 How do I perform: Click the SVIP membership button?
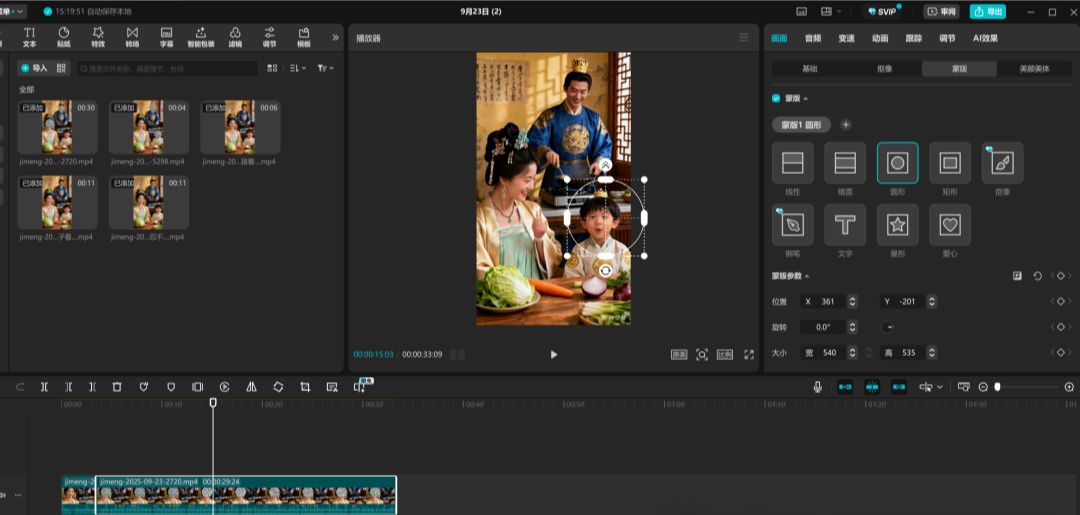[x=884, y=12]
